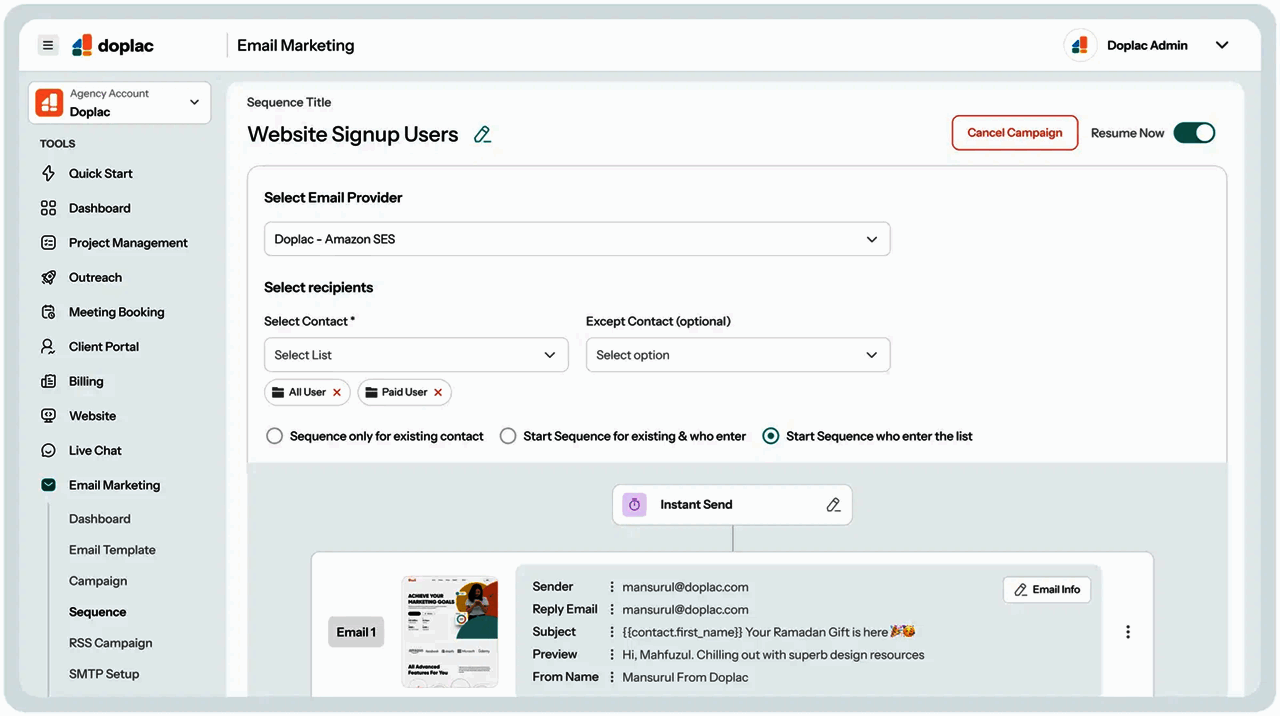1280x716 pixels.
Task: Click the Live Chat icon
Action: [x=48, y=451]
